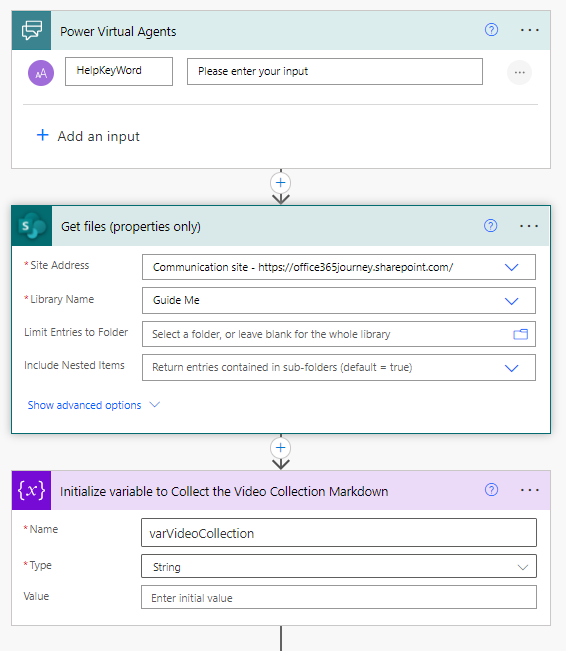The width and height of the screenshot is (566, 651).
Task: Expand the Library Name dropdown
Action: [511, 301]
